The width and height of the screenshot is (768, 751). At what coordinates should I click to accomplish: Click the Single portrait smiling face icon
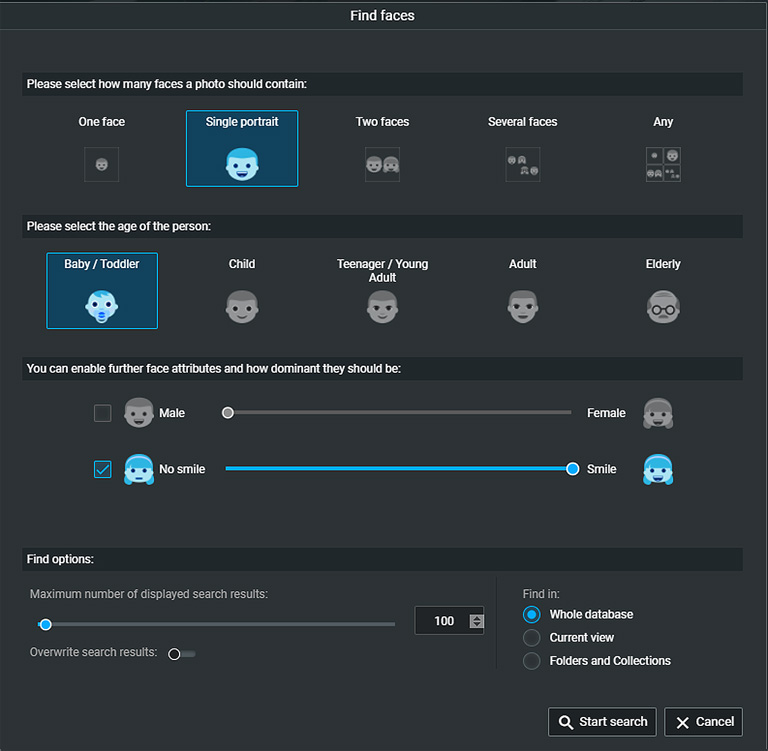pyautogui.click(x=242, y=164)
